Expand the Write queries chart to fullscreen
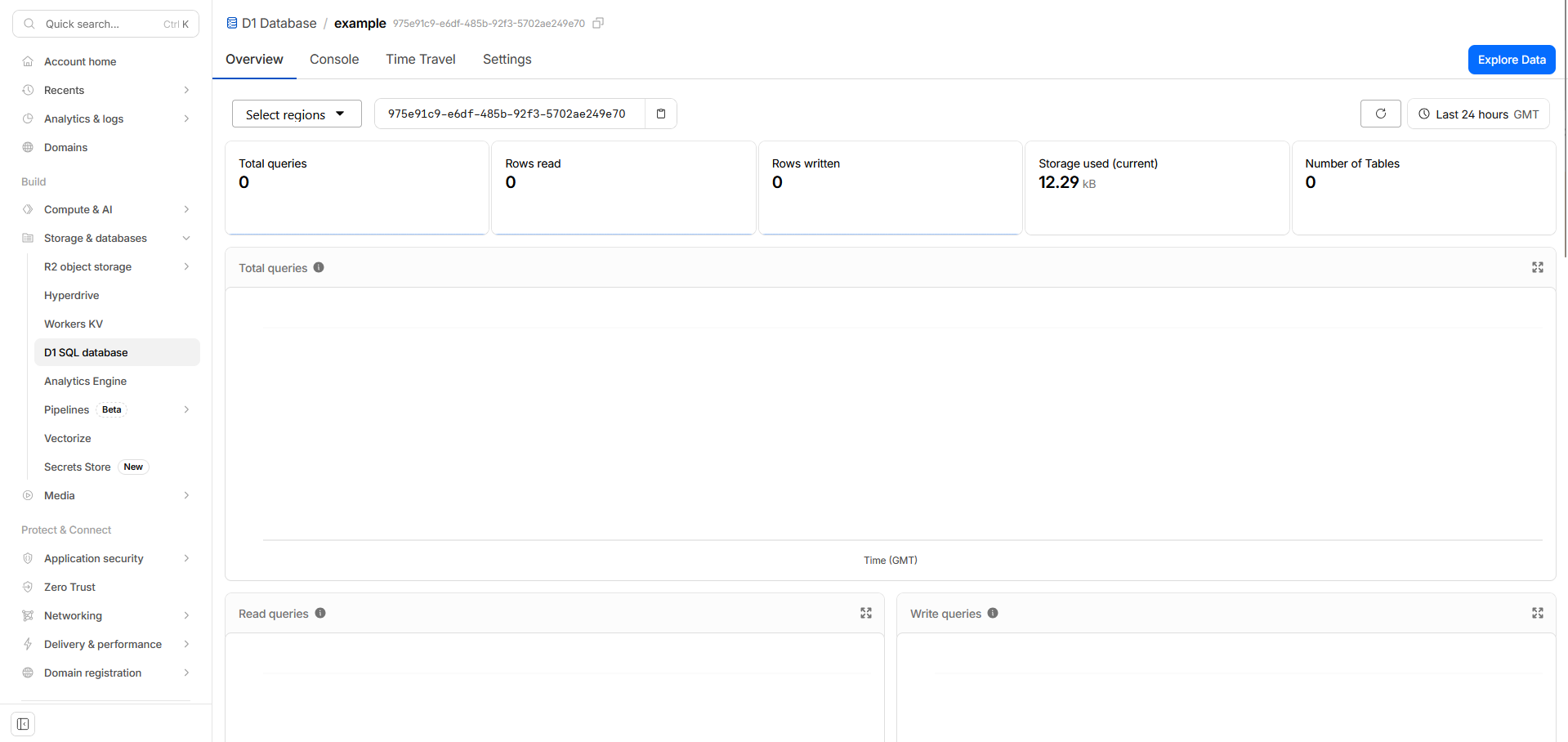The width and height of the screenshot is (1568, 742). coord(1537,613)
